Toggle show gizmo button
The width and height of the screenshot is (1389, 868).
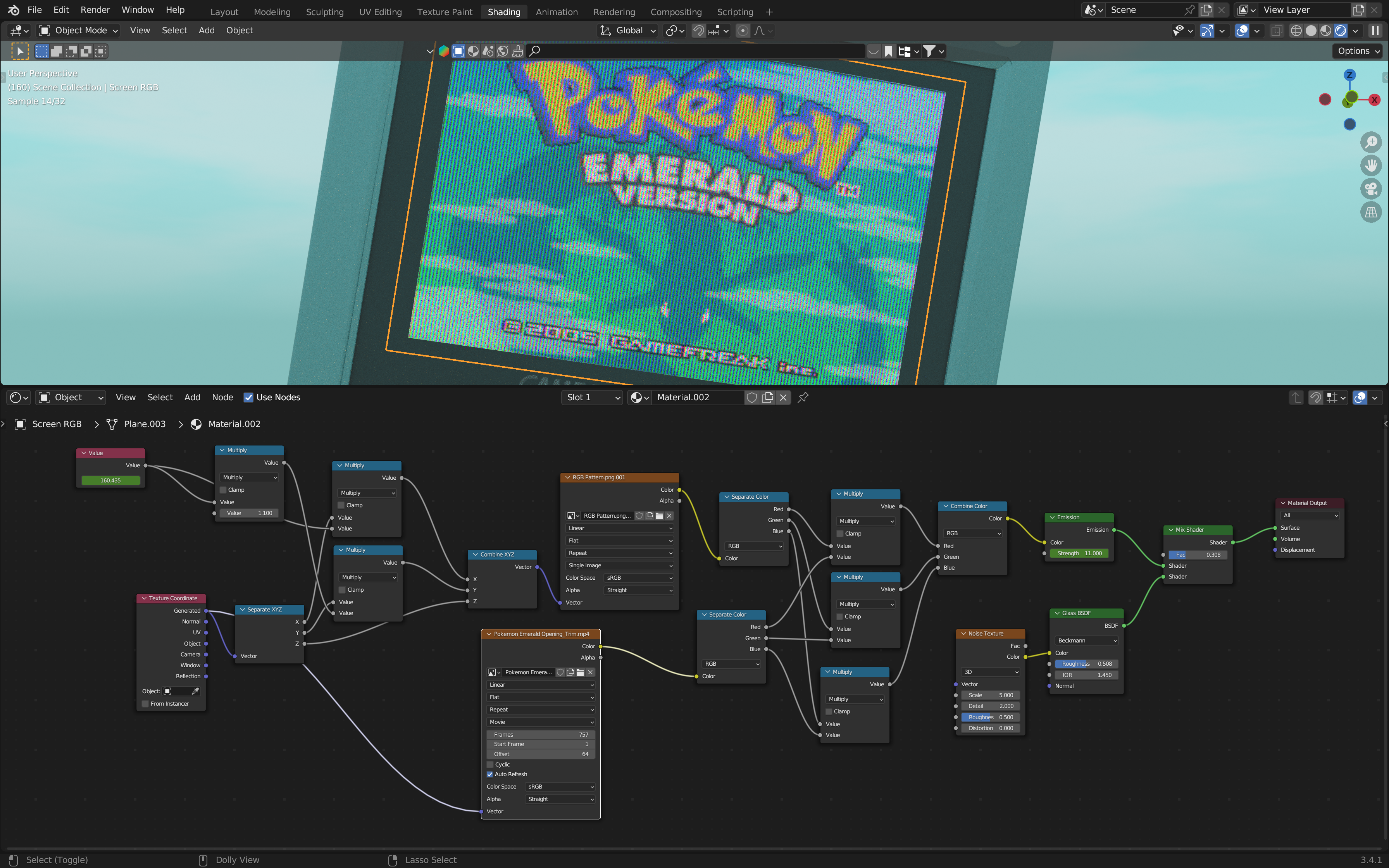point(1207,31)
